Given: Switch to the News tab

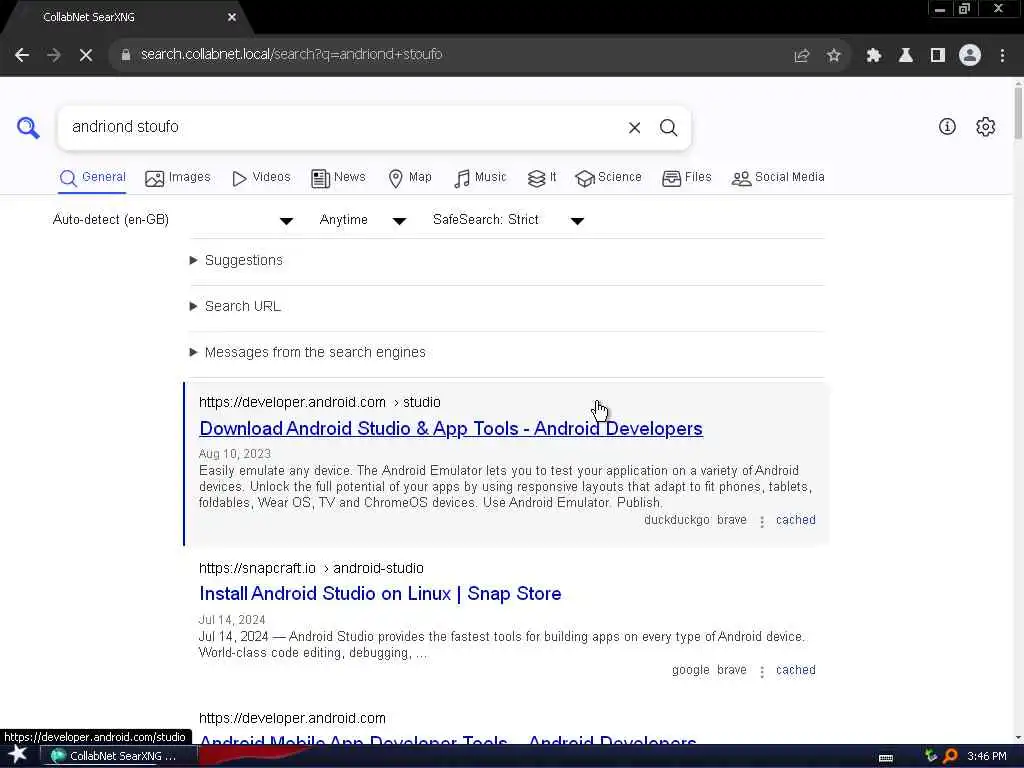Looking at the screenshot, I should coord(338,178).
